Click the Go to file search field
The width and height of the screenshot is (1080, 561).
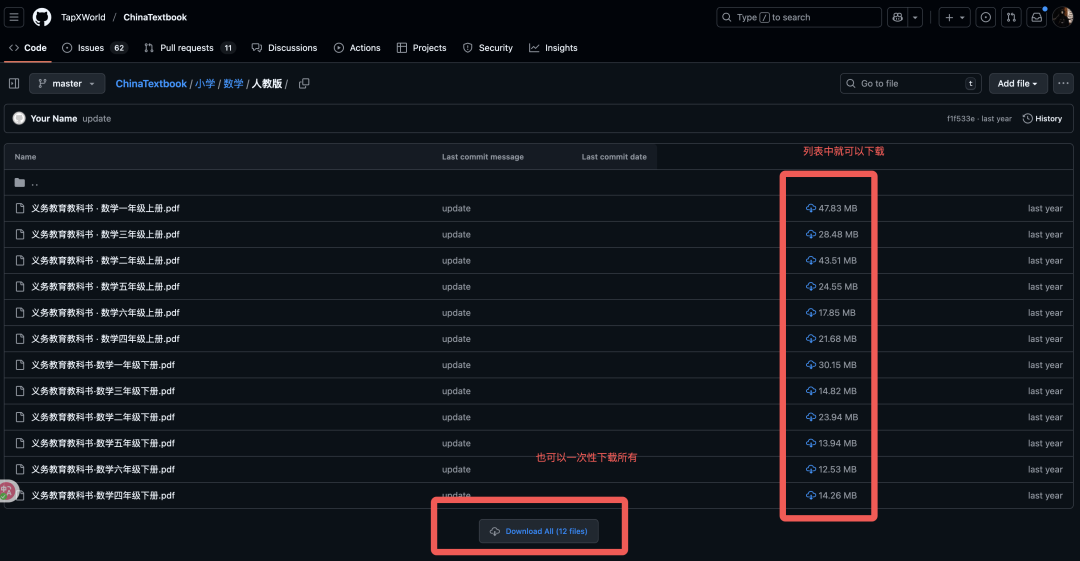coord(910,84)
